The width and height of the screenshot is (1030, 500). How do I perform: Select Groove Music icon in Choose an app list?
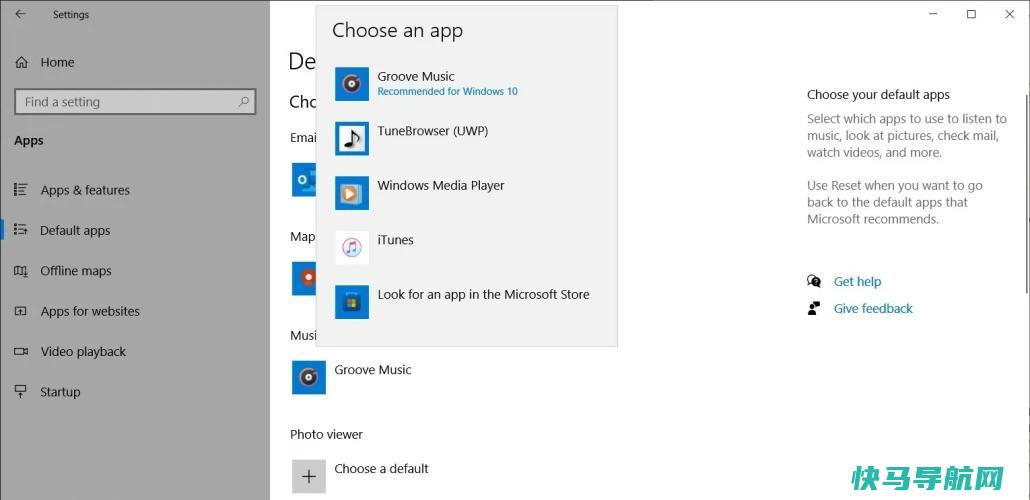351,83
